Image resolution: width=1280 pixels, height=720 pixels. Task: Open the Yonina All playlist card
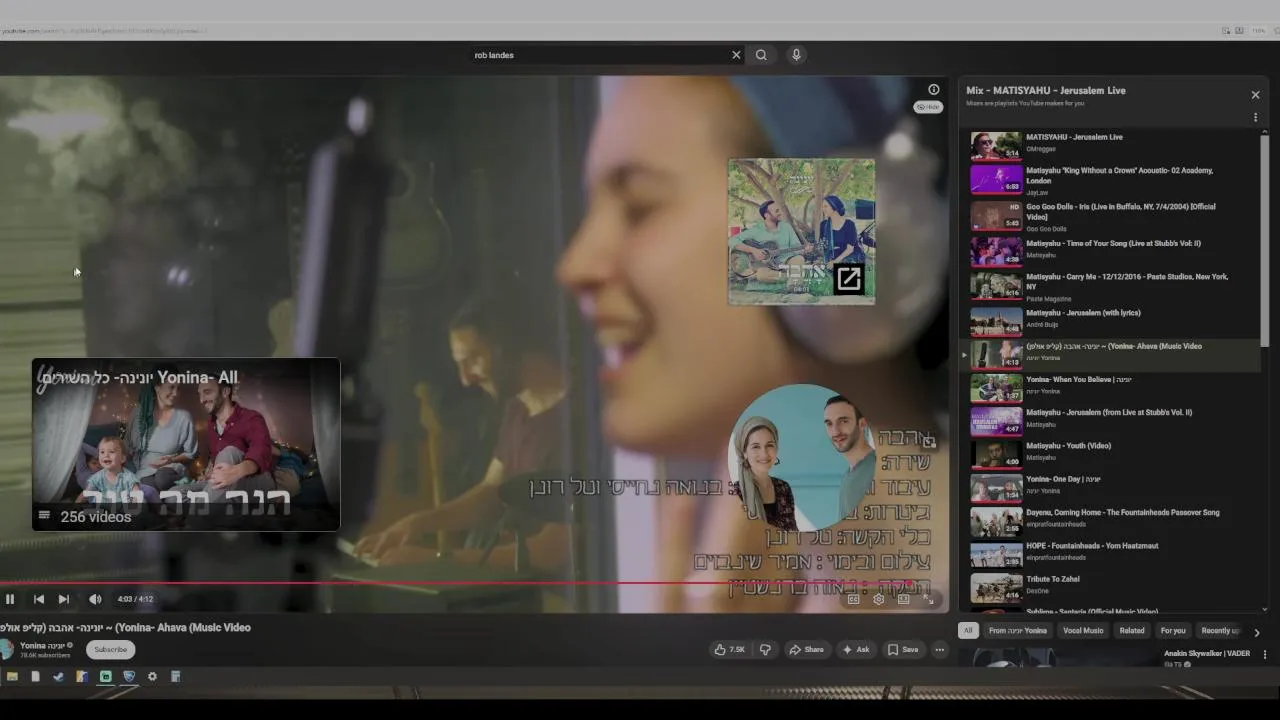coord(186,444)
